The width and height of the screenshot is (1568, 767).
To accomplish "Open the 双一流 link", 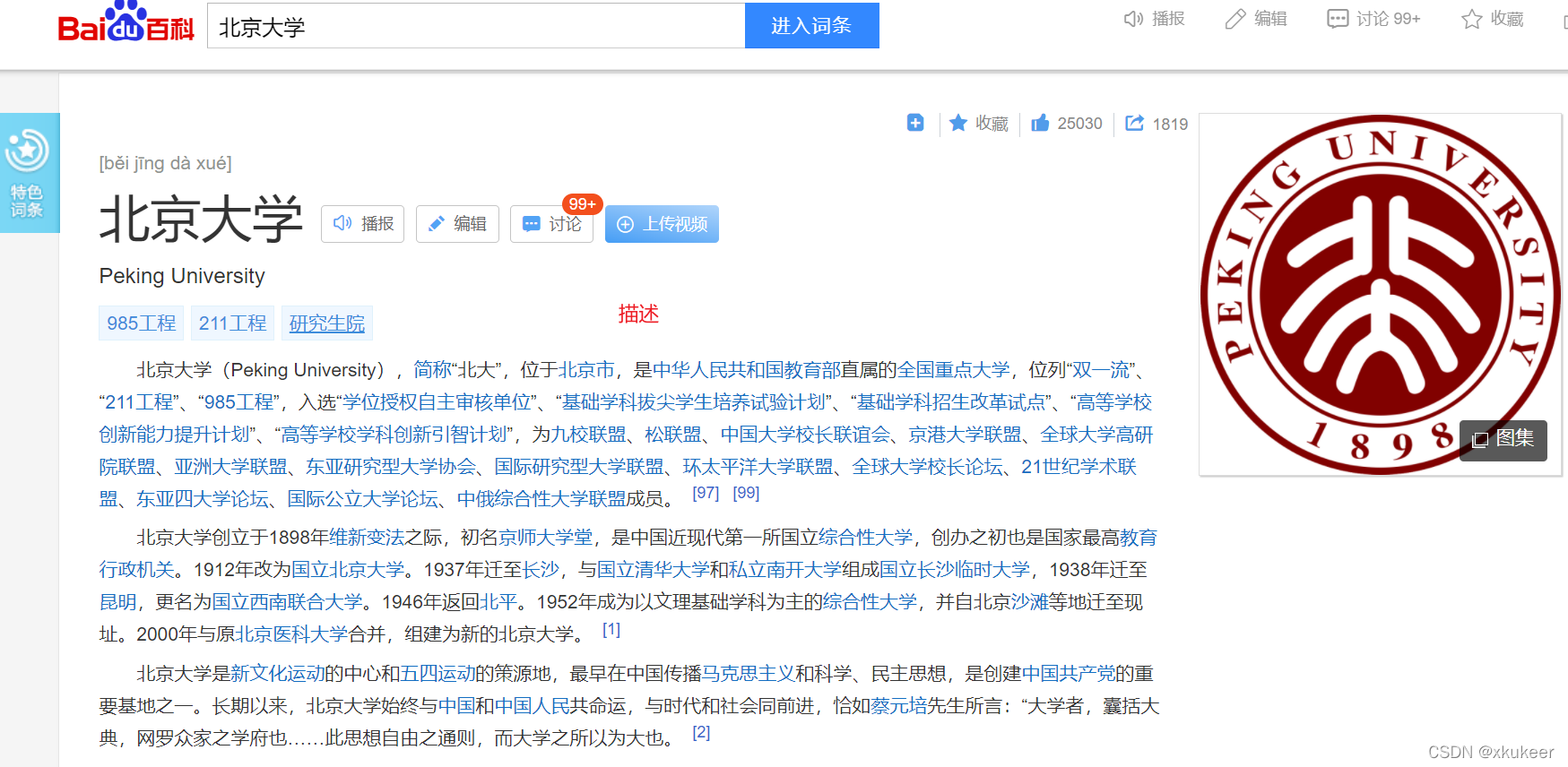I will (1102, 370).
